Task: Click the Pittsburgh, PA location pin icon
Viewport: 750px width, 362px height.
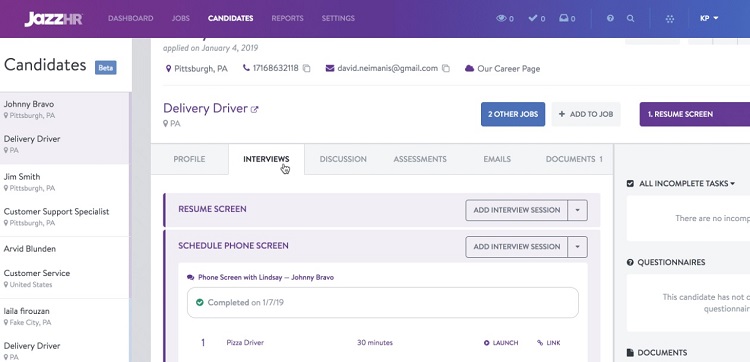Action: pyautogui.click(x=168, y=68)
